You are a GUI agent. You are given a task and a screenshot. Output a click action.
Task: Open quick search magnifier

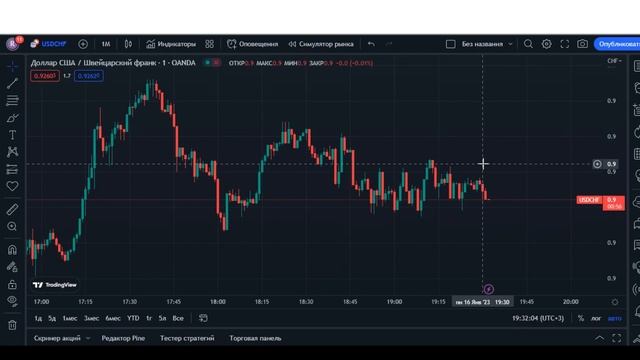[x=528, y=44]
